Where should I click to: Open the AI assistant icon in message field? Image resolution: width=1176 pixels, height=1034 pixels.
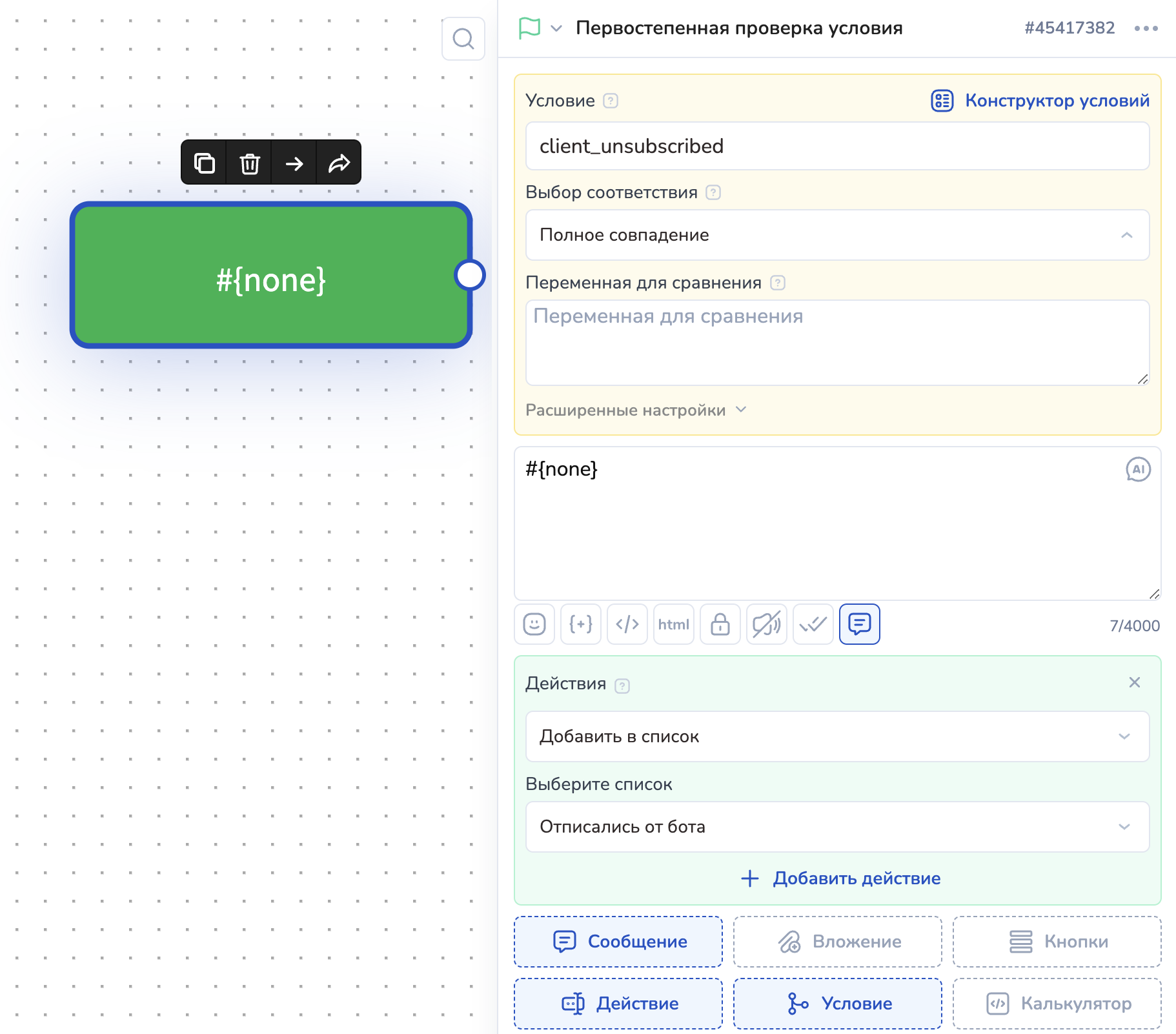click(1138, 469)
